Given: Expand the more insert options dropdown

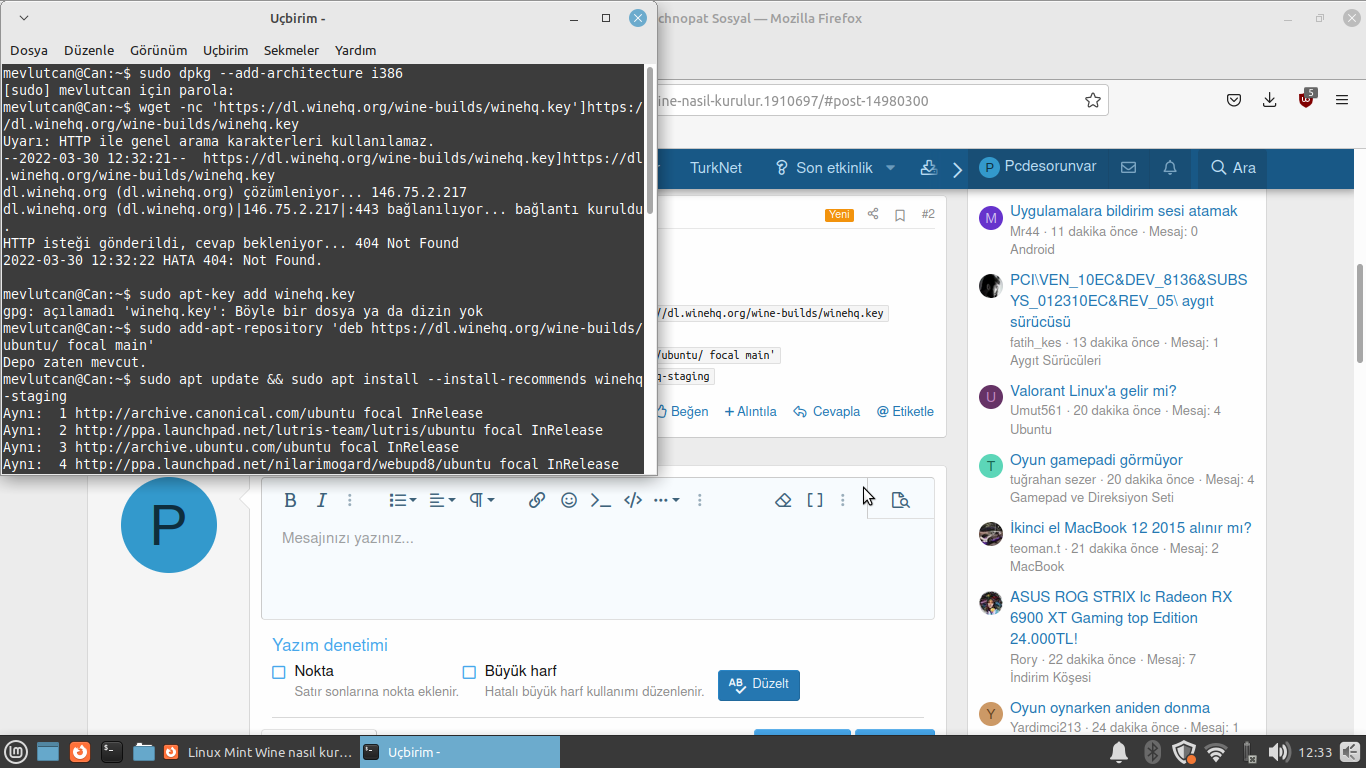Looking at the screenshot, I should point(667,500).
